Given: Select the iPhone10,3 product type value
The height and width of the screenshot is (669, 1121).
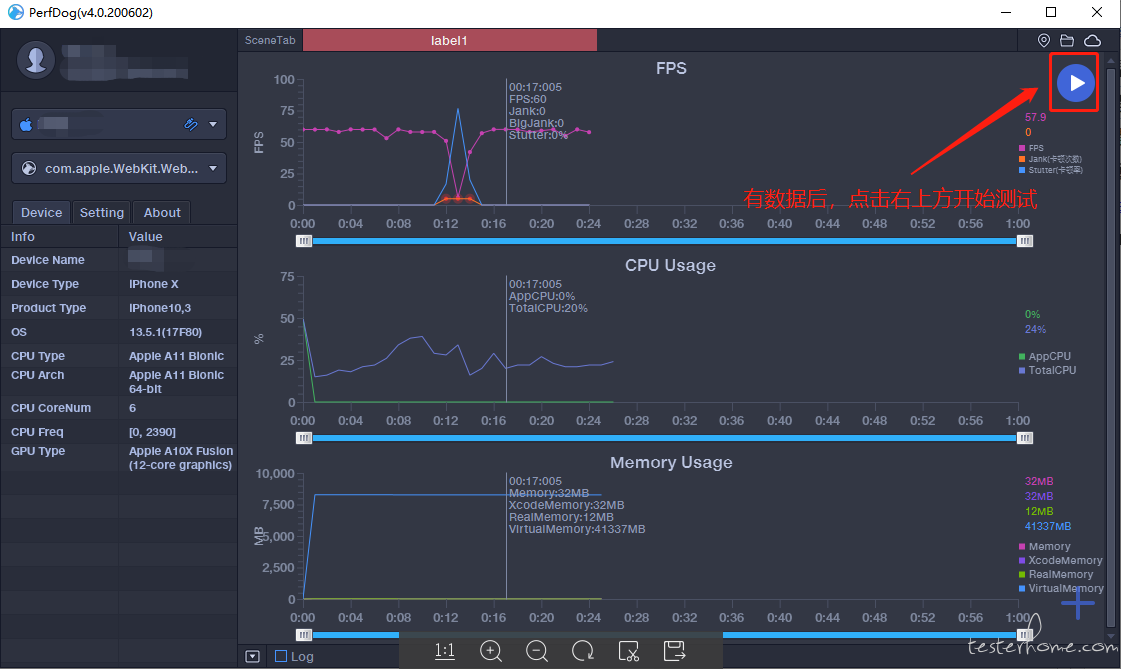Looking at the screenshot, I should 160,308.
